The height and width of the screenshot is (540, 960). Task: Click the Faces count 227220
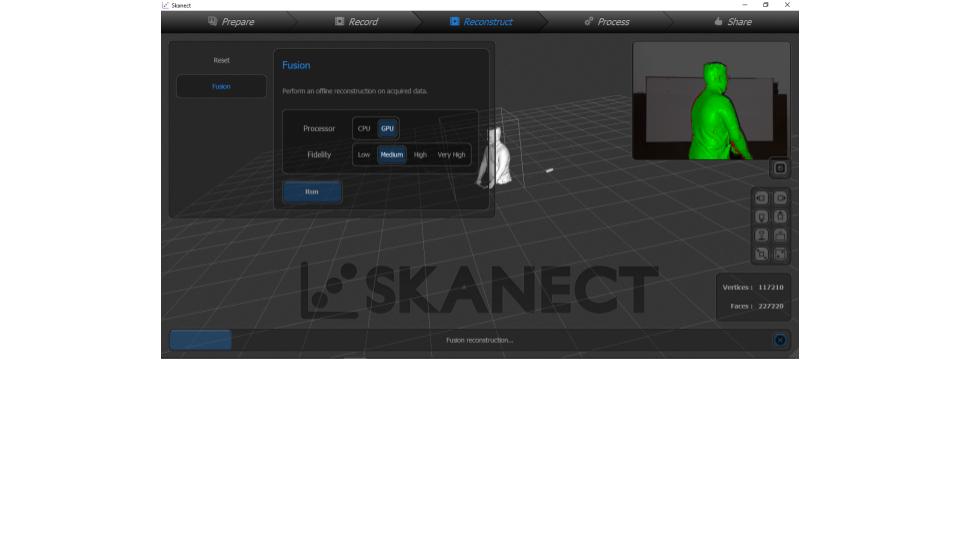pos(771,306)
